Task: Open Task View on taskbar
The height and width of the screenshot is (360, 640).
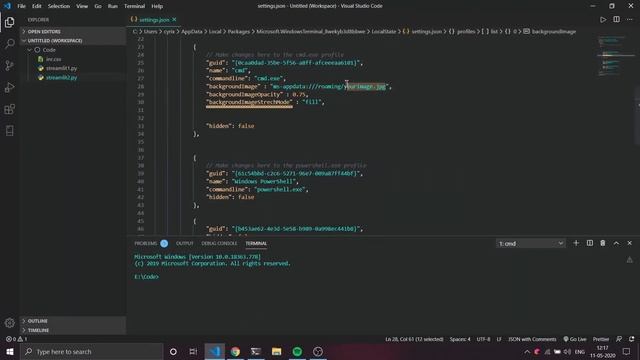Action: coord(193,351)
